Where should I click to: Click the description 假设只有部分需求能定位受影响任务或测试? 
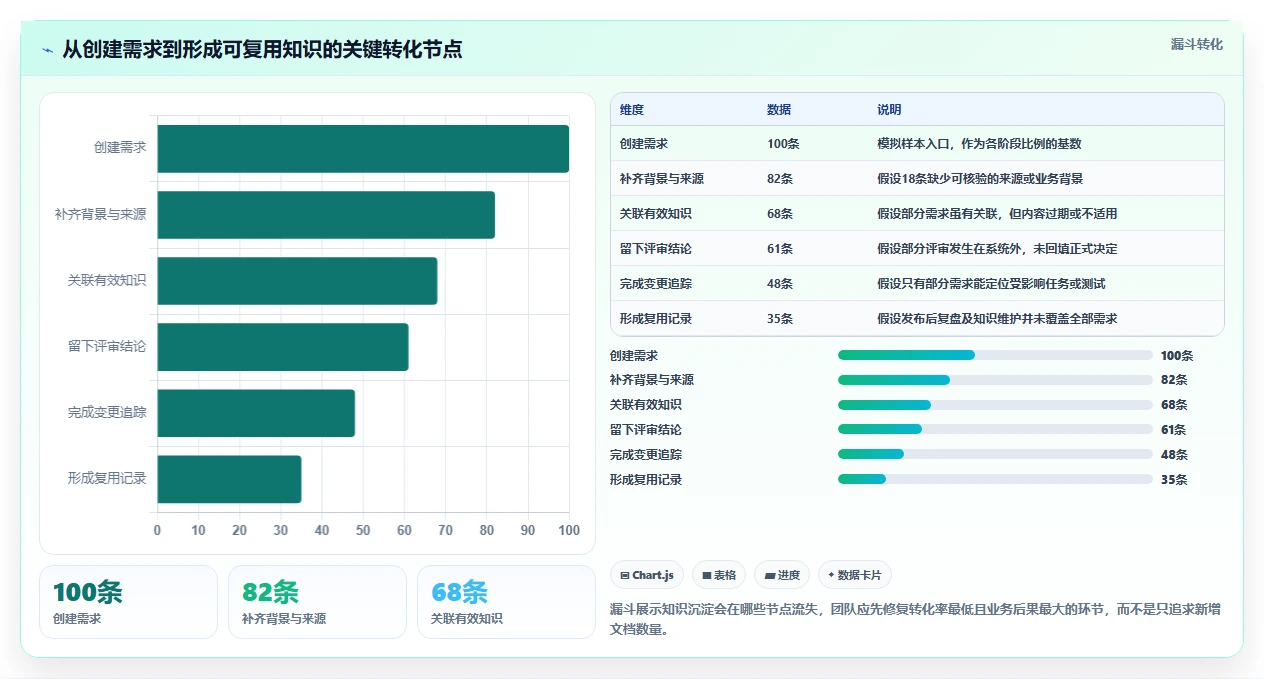991,284
